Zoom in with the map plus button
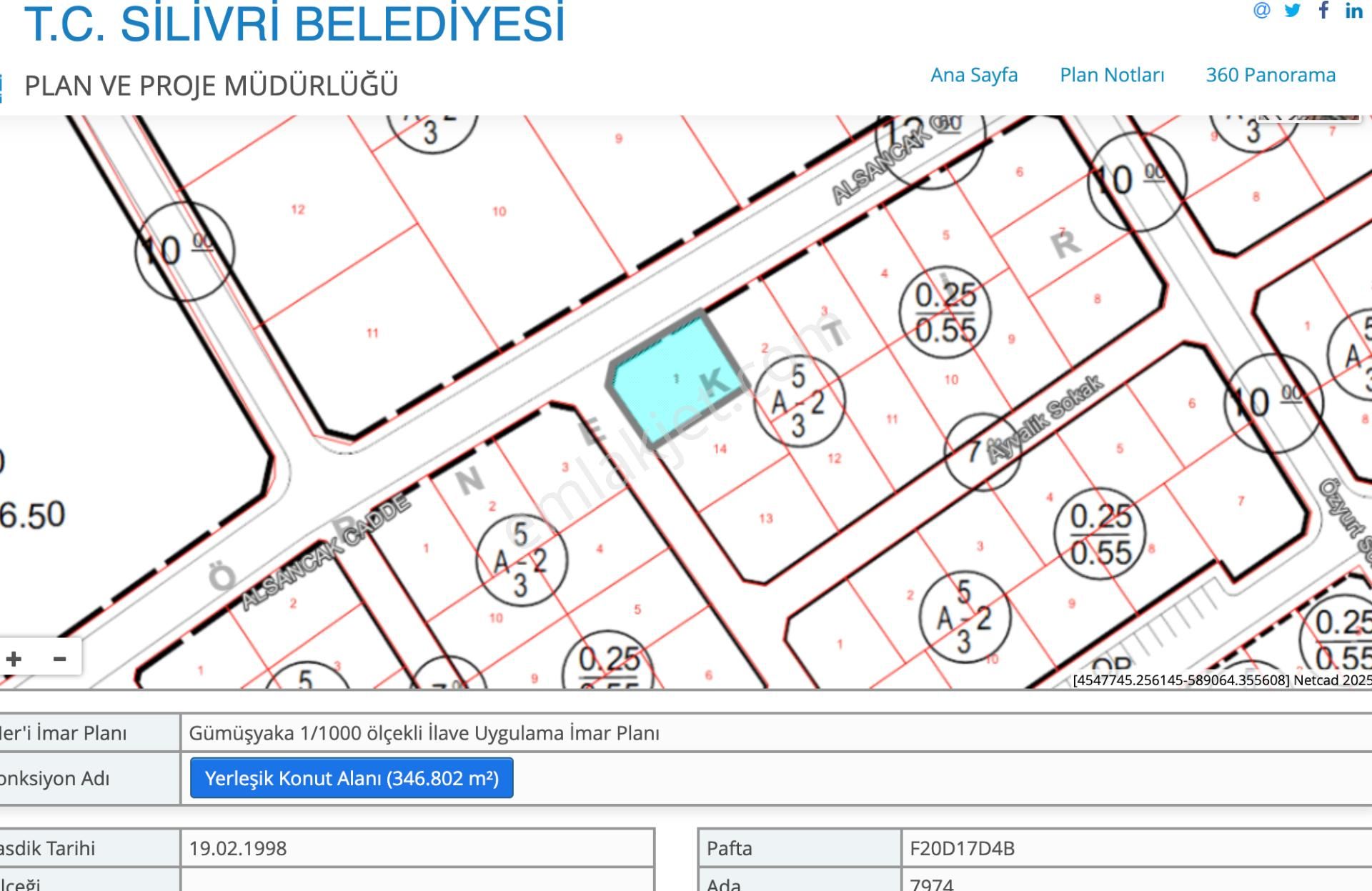This screenshot has width=1372, height=891. coord(14,658)
